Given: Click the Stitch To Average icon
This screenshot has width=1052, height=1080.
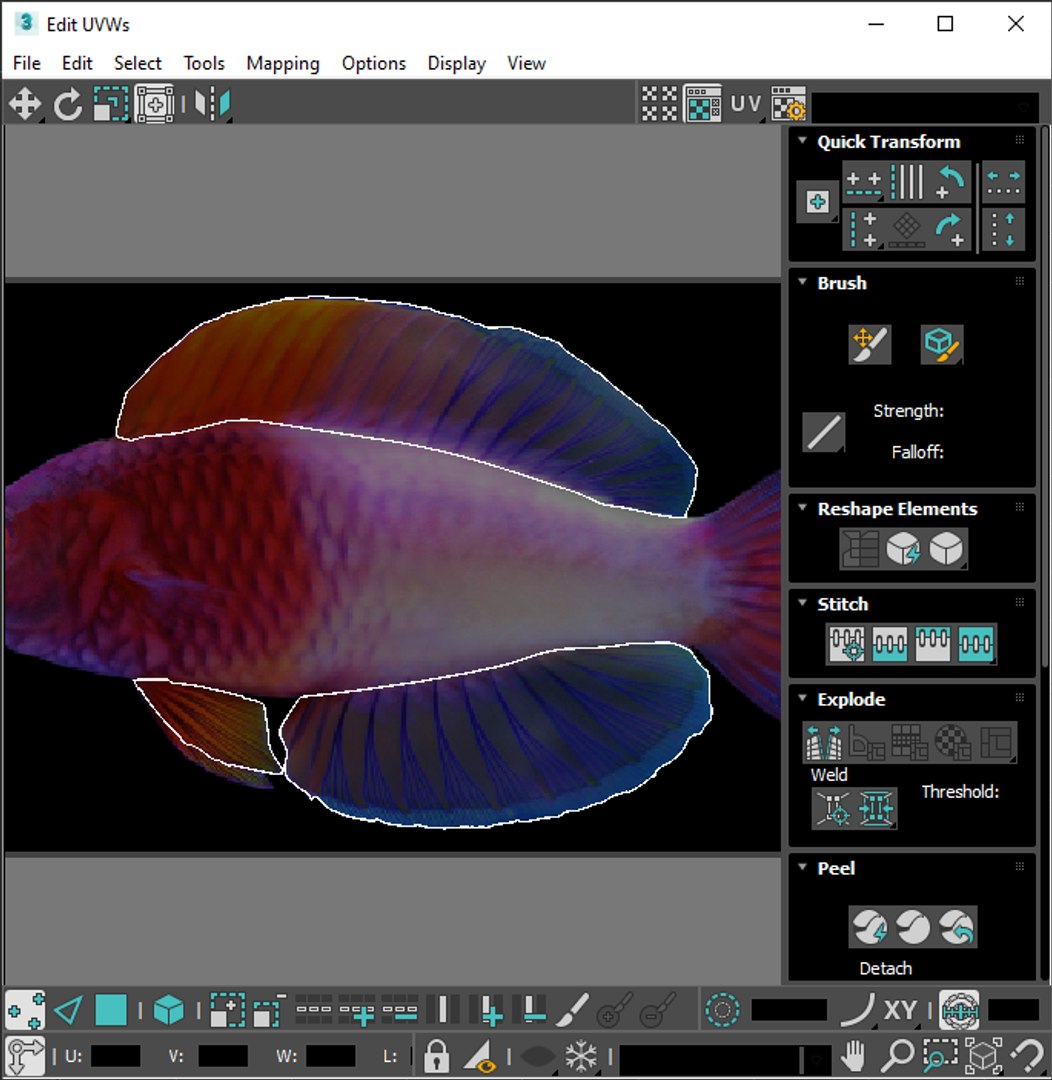Looking at the screenshot, I should (x=889, y=644).
